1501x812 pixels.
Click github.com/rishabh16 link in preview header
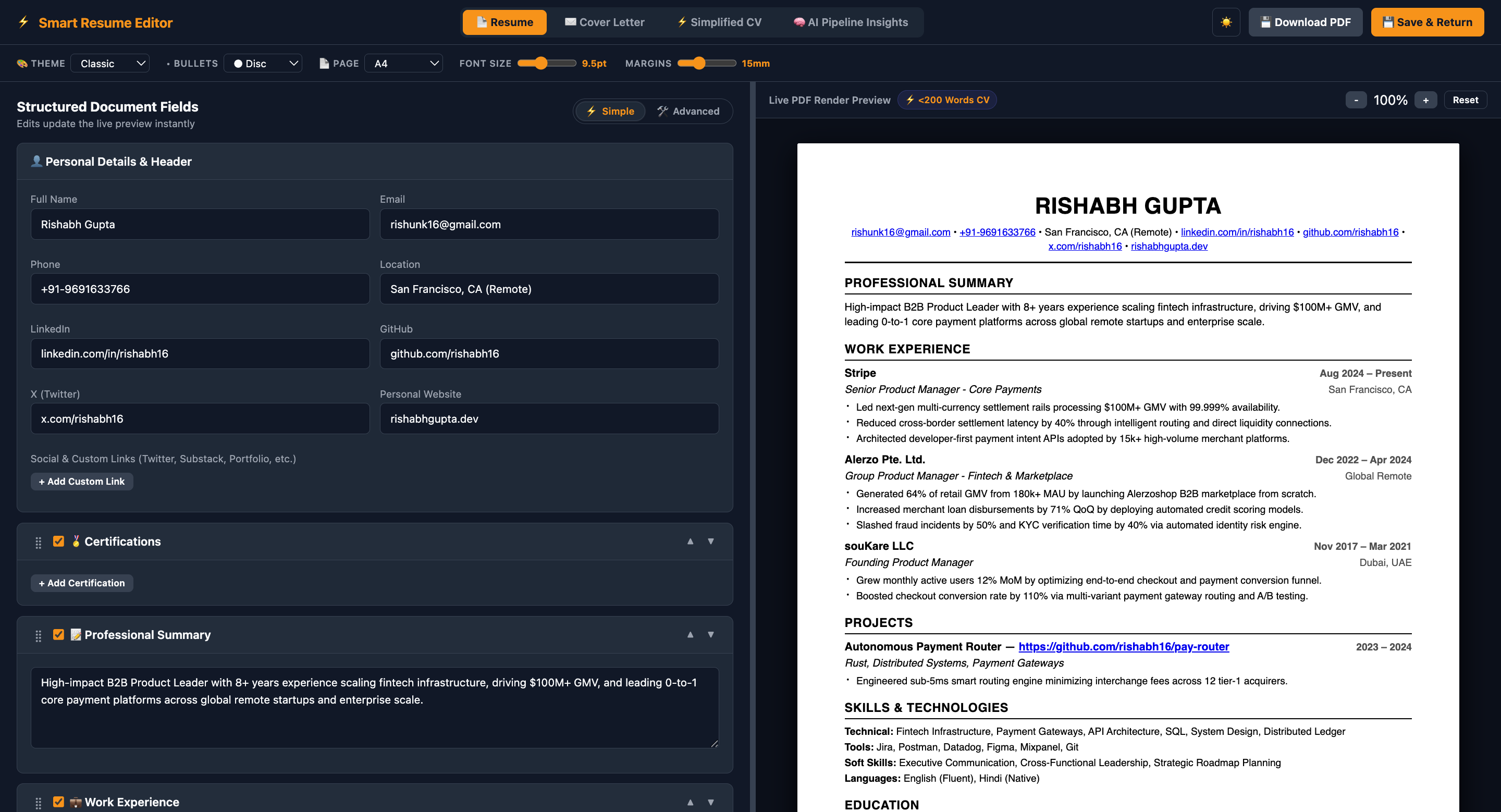1350,232
